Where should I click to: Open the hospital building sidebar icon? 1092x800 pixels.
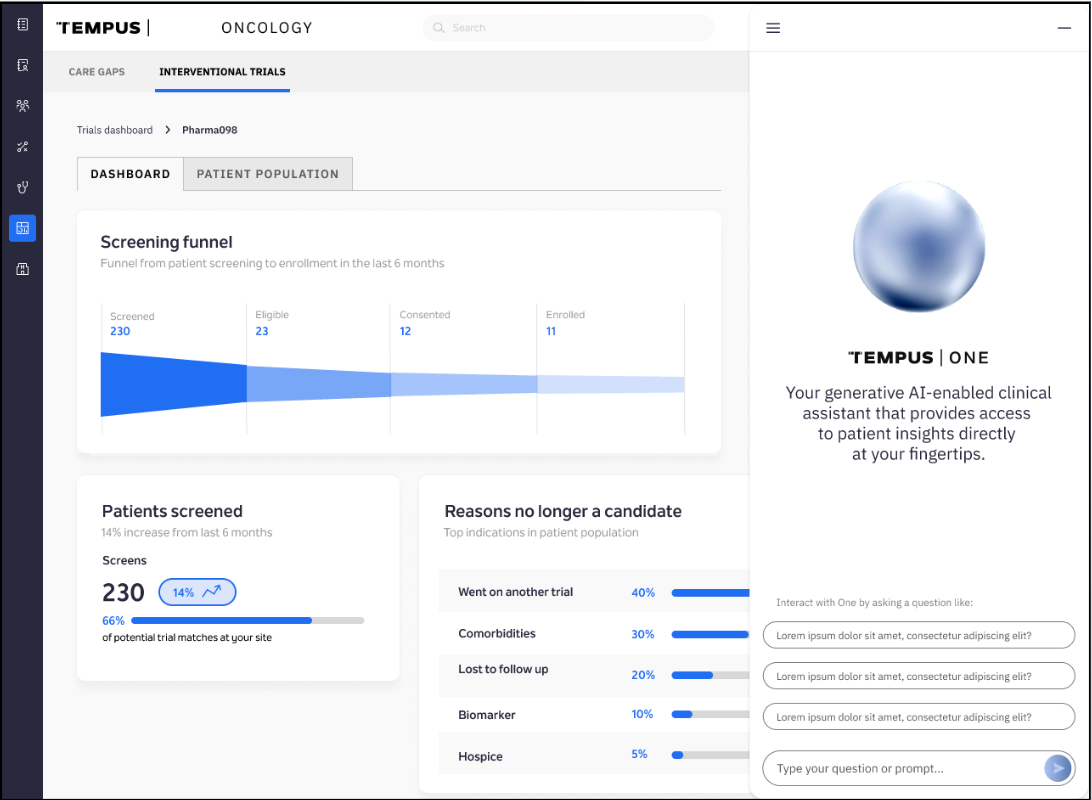pyautogui.click(x=22, y=269)
